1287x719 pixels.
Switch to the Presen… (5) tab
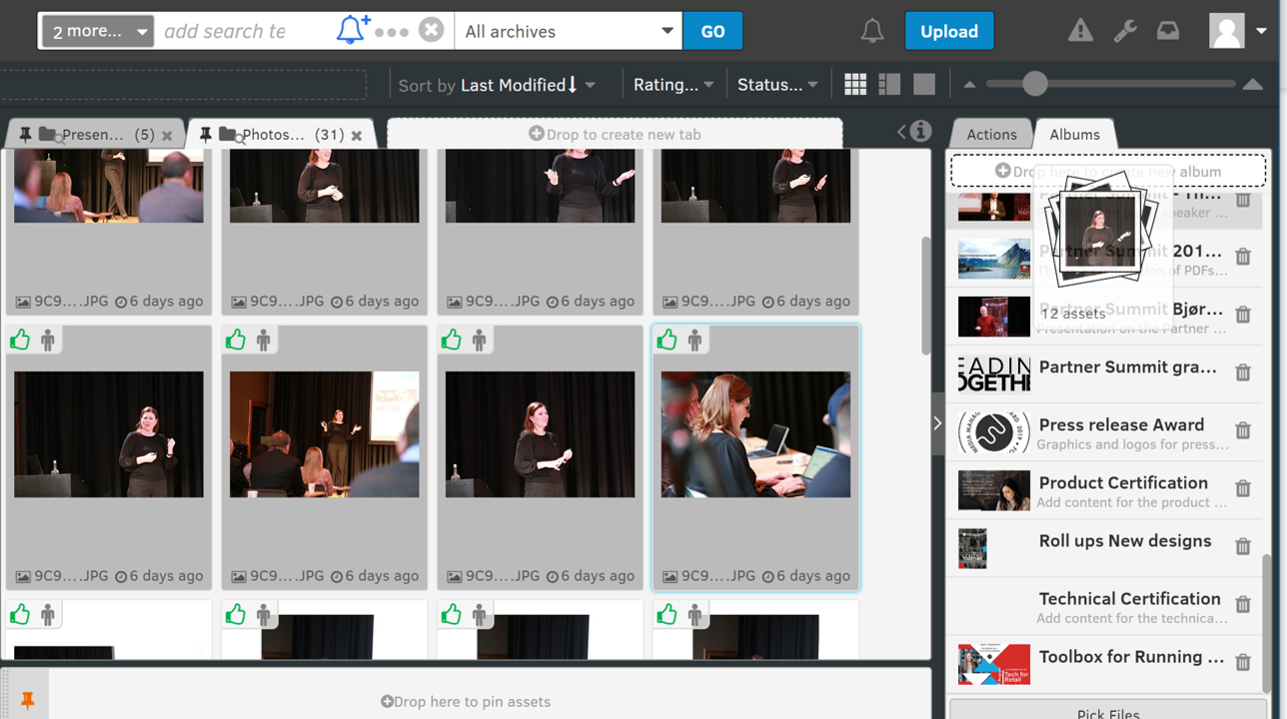pyautogui.click(x=96, y=134)
